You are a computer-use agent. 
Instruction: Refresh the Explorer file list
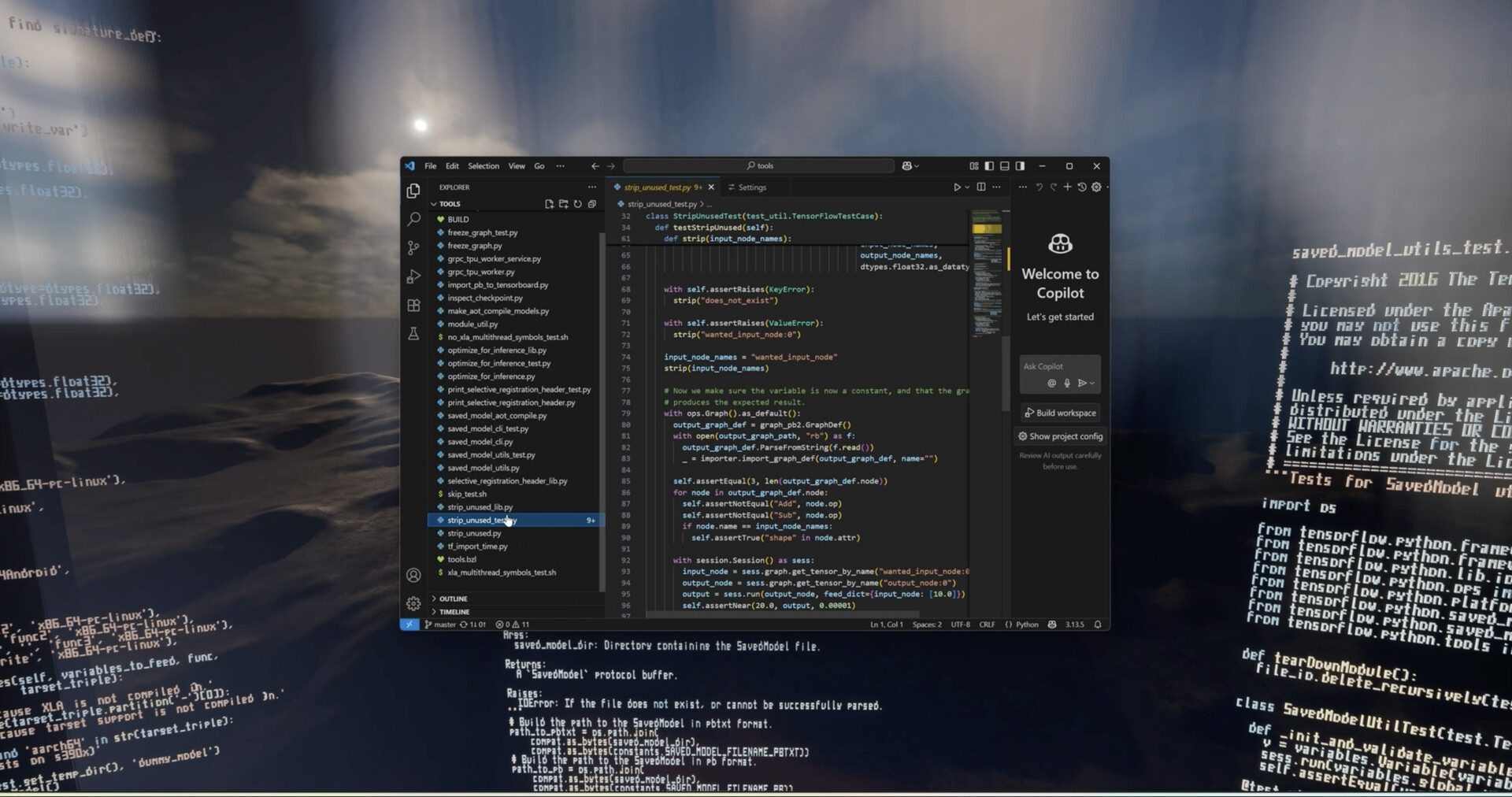[x=577, y=204]
